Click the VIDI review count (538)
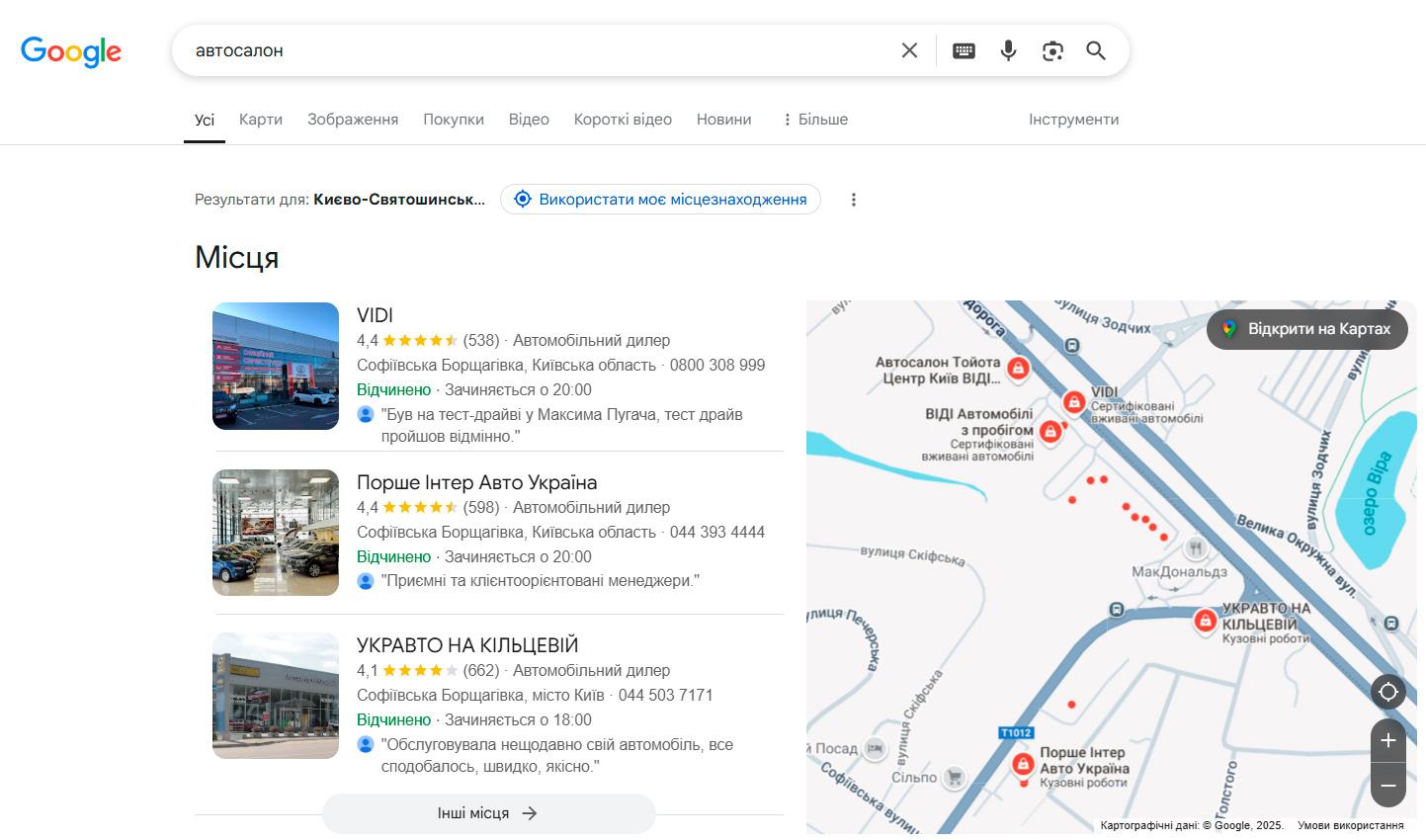1426x840 pixels. click(481, 340)
